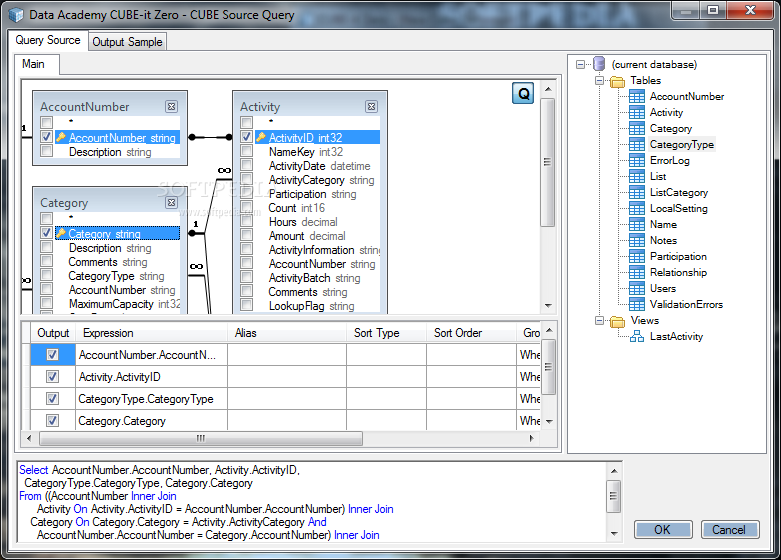Screen dimensions: 781x560
Task: Check the ActivityDate datetime checkbox
Action: coord(246,164)
